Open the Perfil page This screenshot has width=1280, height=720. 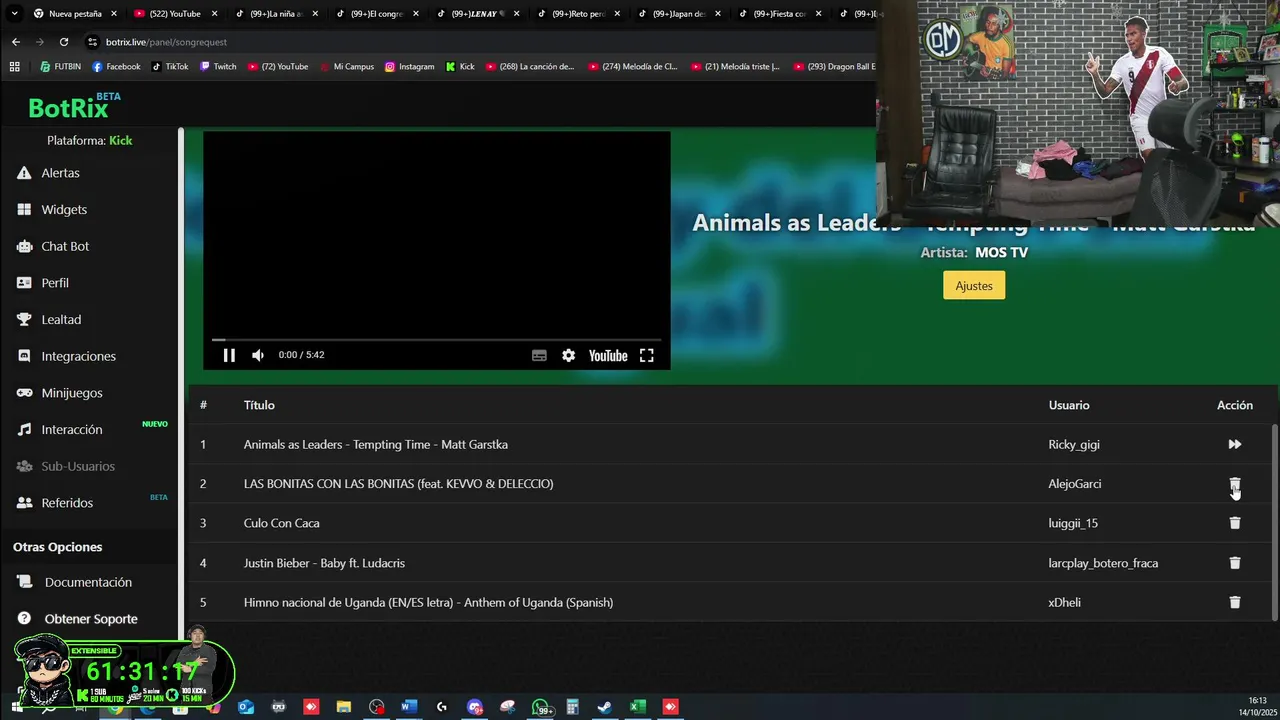point(55,283)
